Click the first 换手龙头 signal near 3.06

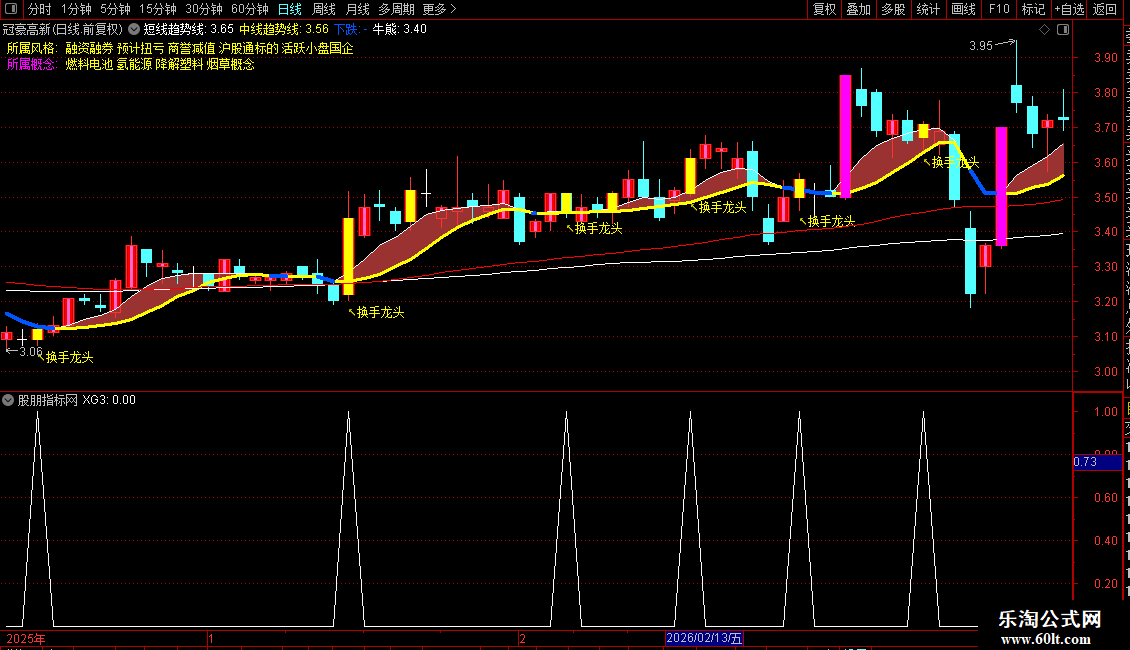(x=69, y=357)
